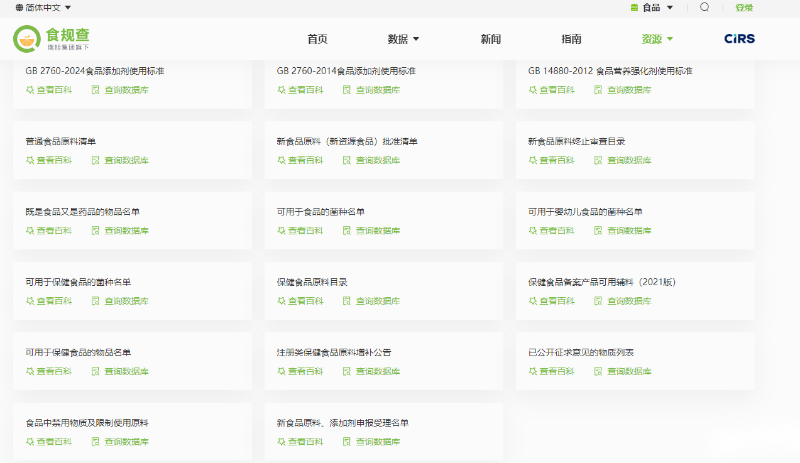800x463 pixels.
Task: Go to 首页 in navigation
Action: (317, 39)
